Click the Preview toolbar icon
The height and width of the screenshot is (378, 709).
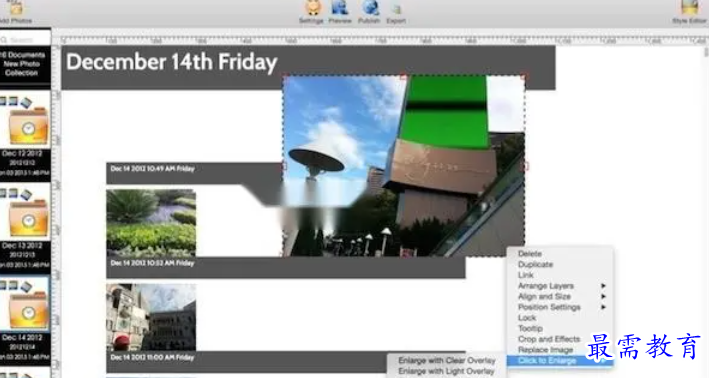[x=340, y=8]
